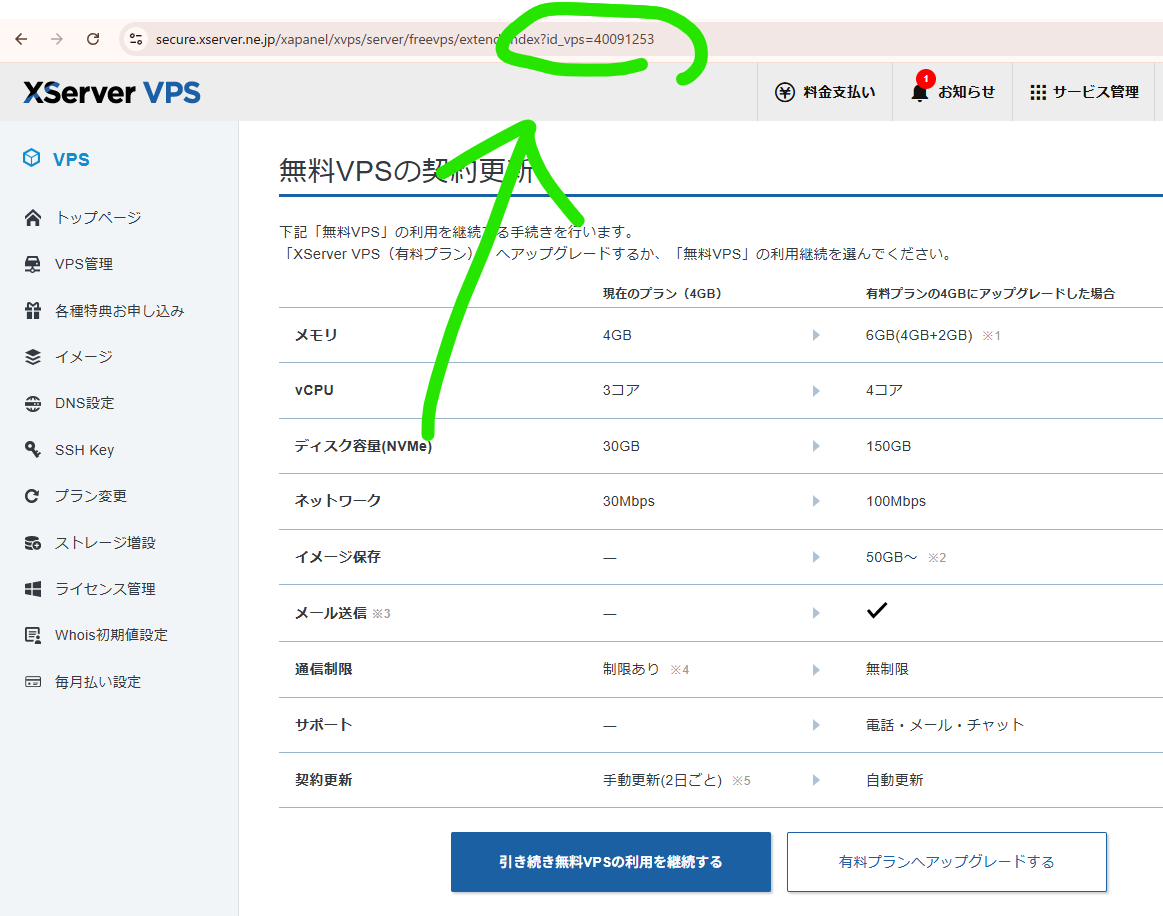Click the 100Mbps network value
The image size is (1163, 916).
click(x=895, y=501)
